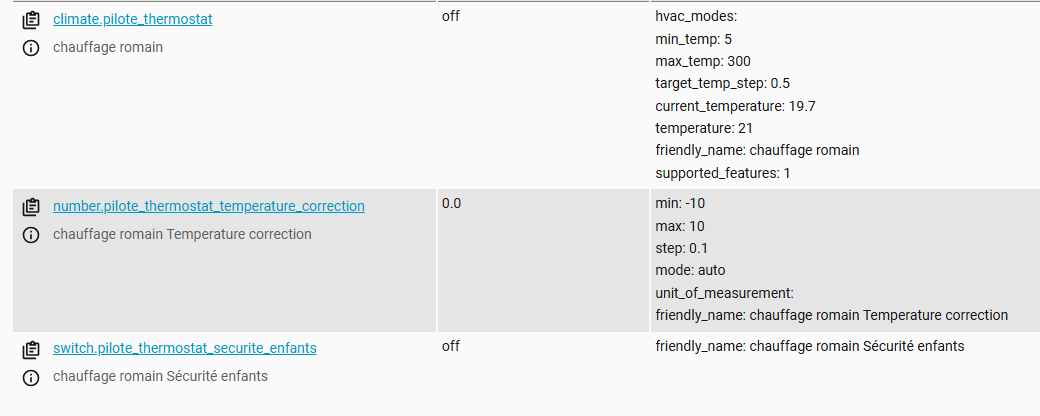Click the supported_features: 1 attribute

point(716,173)
